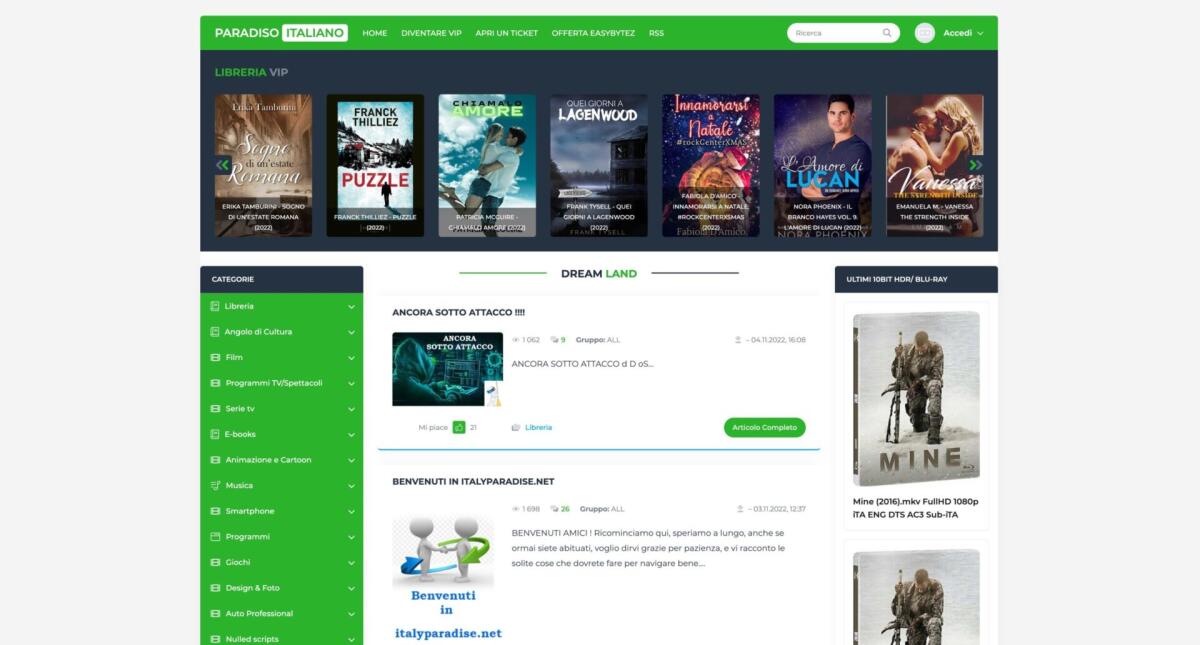This screenshot has height=645, width=1200.
Task: Click the Giochi gamepad icon in sidebar
Action: 214,562
